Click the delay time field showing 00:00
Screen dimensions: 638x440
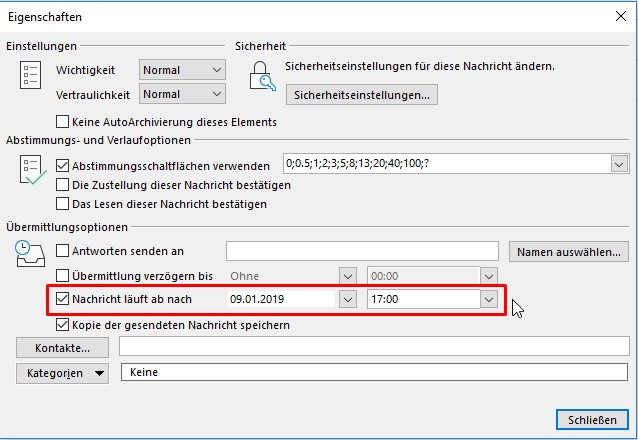(x=424, y=276)
